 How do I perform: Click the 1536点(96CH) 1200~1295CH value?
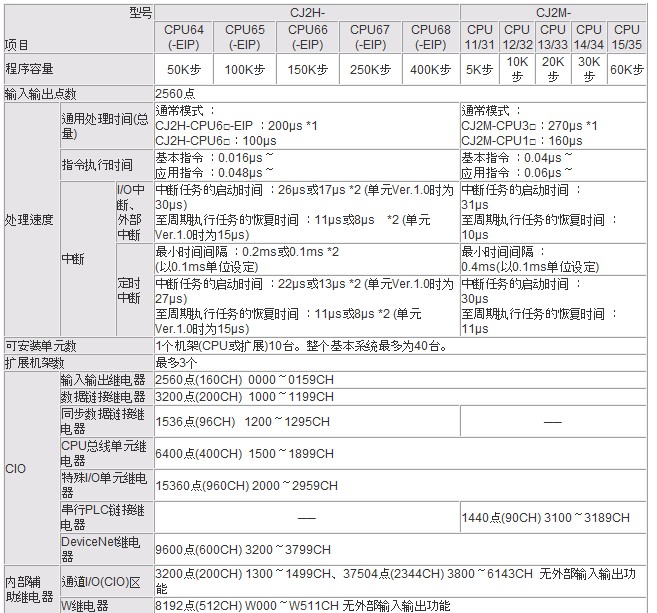[243, 422]
